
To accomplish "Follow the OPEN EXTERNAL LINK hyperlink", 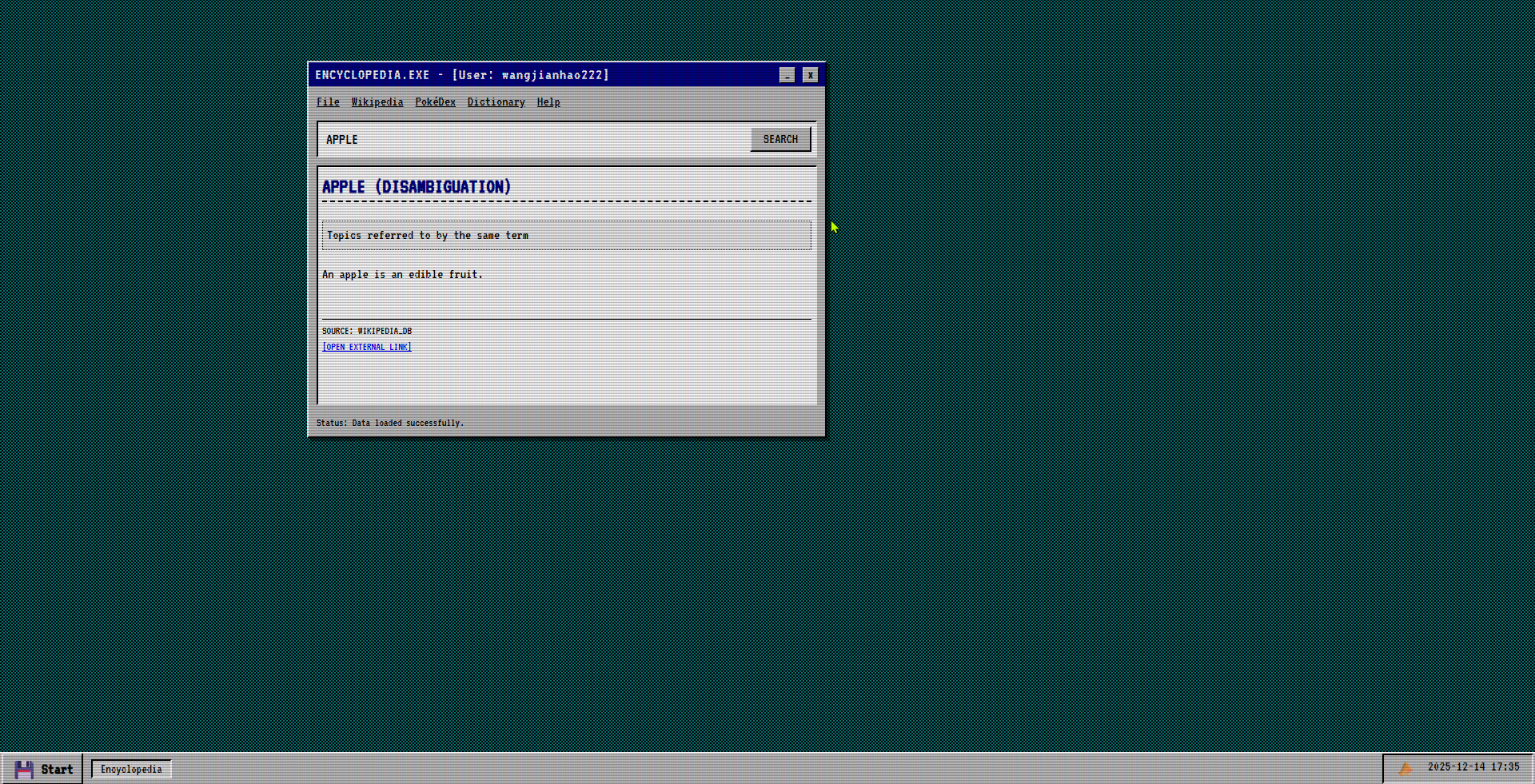I will pos(367,347).
